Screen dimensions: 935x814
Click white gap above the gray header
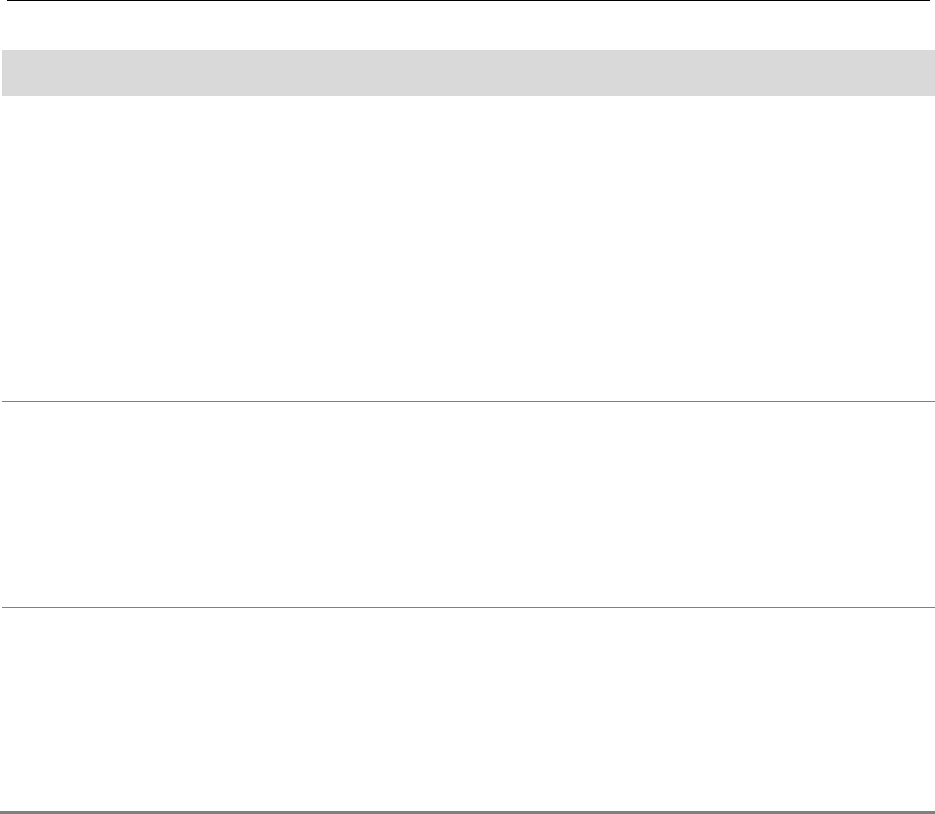click(x=467, y=26)
